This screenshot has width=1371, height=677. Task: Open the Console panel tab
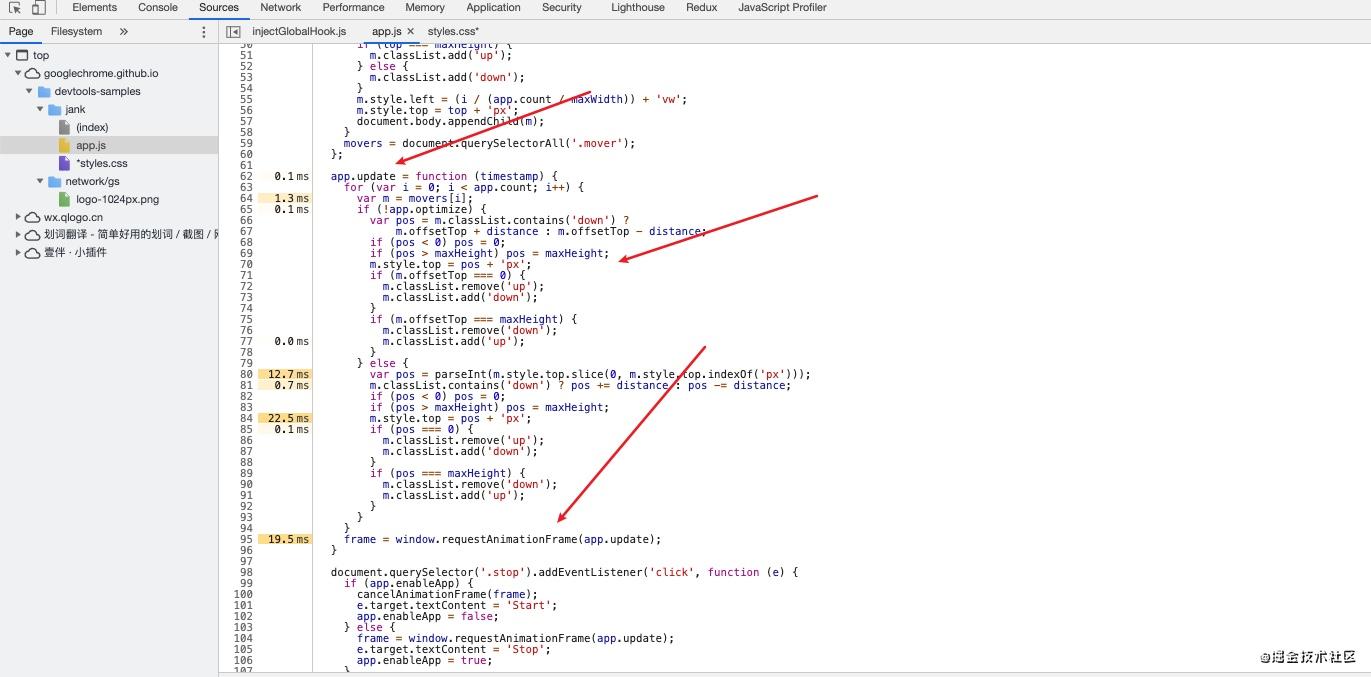click(x=158, y=7)
